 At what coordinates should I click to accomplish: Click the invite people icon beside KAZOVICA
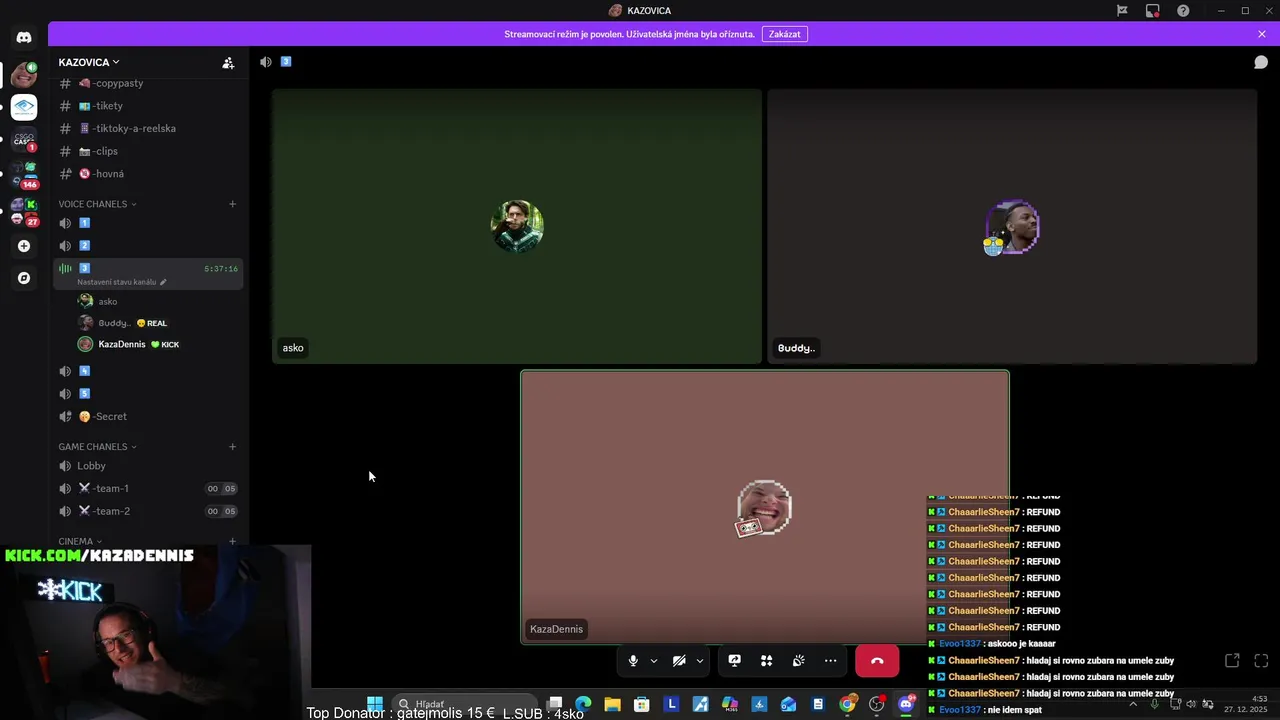(x=228, y=62)
